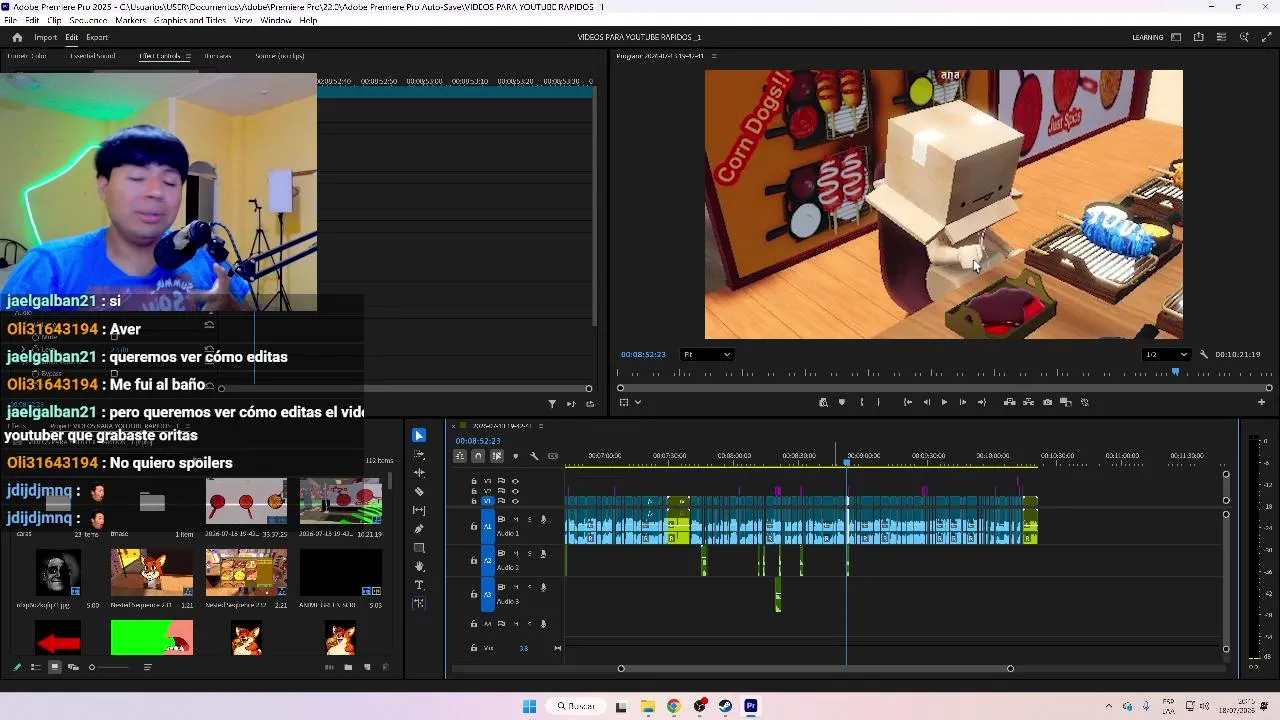Select the Type tool
This screenshot has width=1280, height=720.
pos(419,585)
